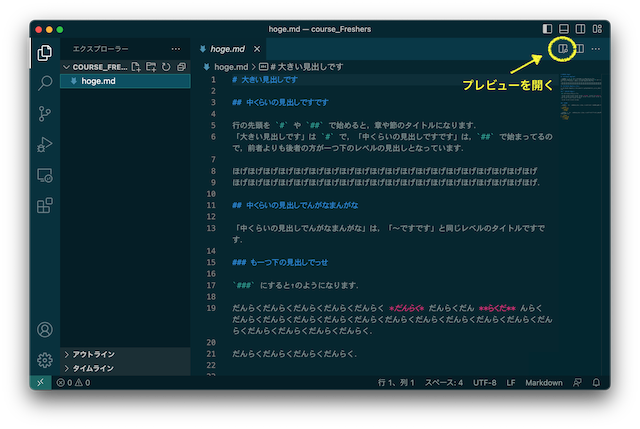
Task: Click line 21 paragraph text
Action: (x=295, y=354)
